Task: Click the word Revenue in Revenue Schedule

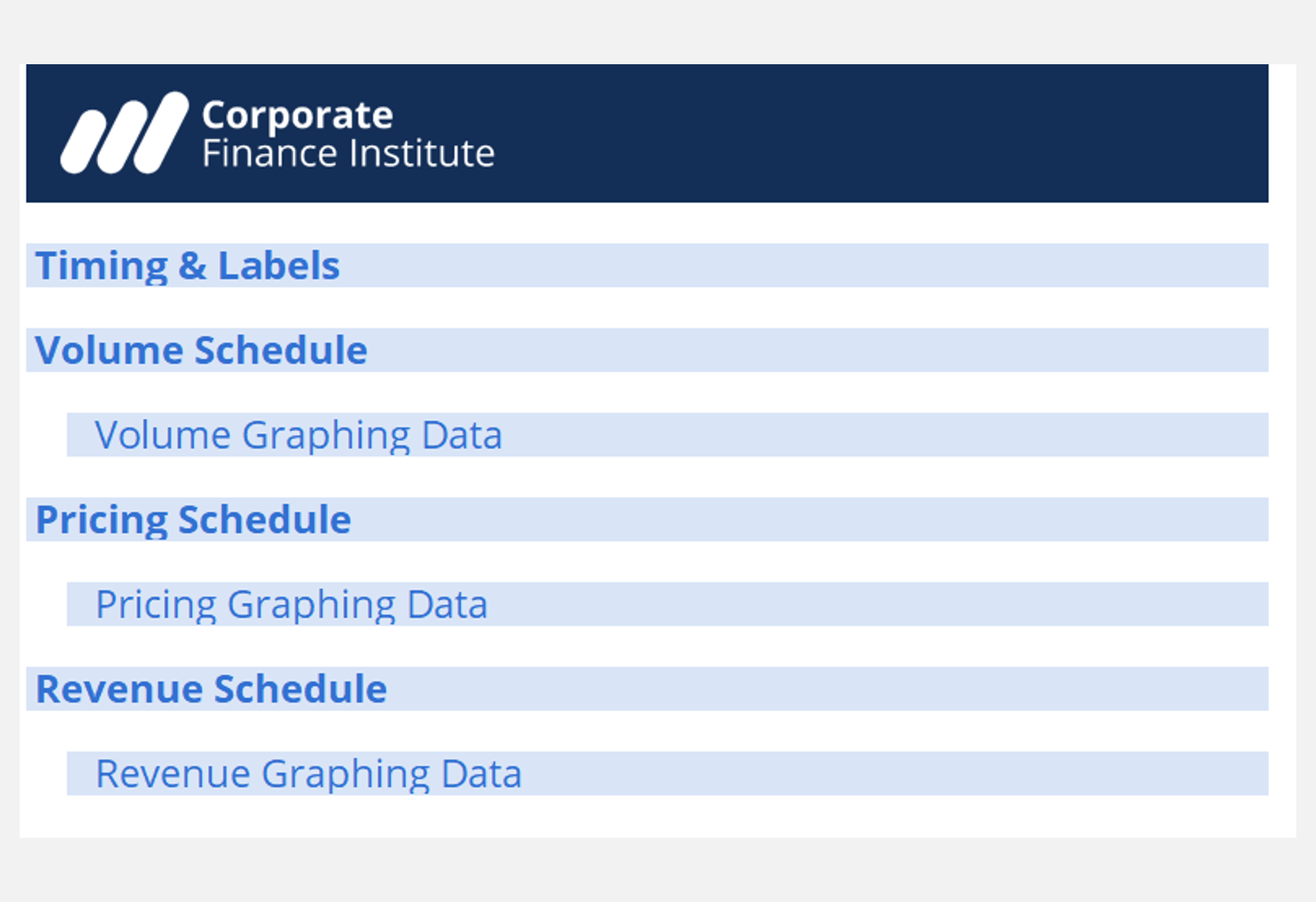Action: (119, 689)
